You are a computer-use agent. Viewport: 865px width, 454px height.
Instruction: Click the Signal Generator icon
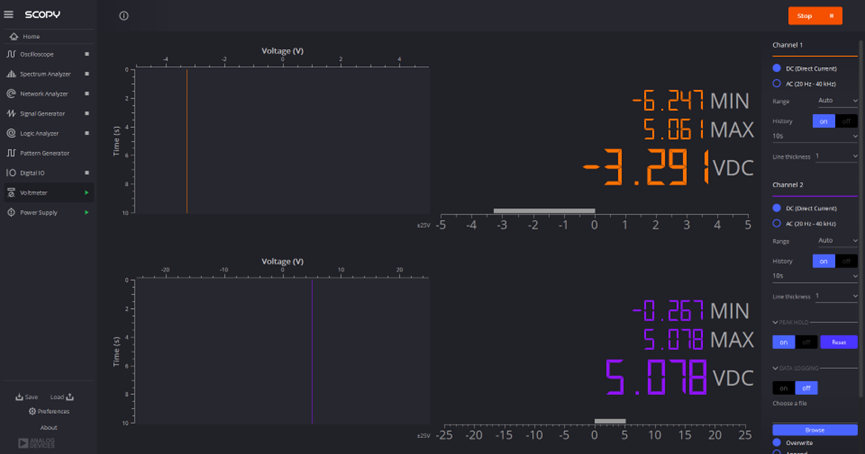click(x=11, y=114)
